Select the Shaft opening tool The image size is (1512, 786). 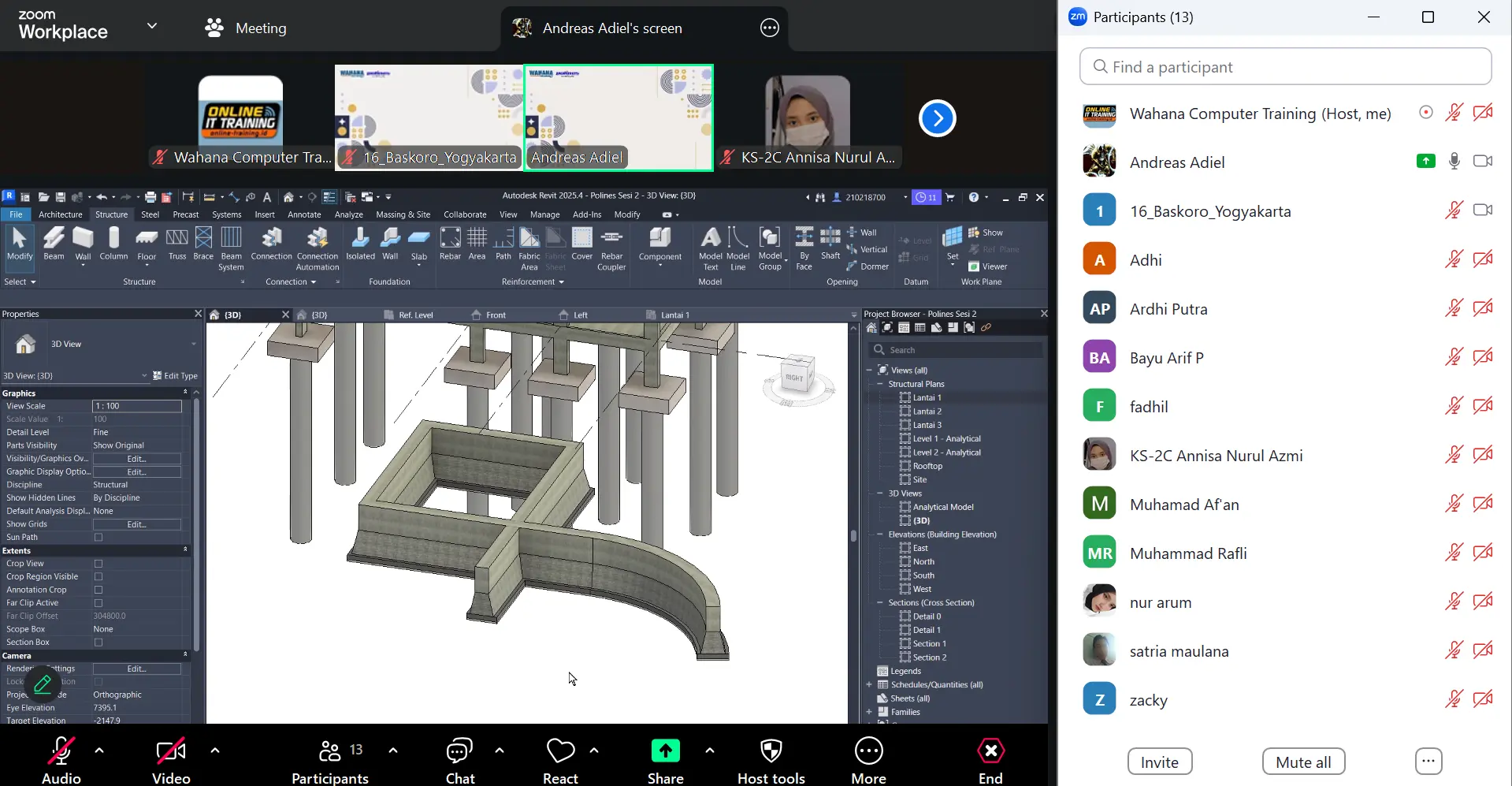[830, 244]
